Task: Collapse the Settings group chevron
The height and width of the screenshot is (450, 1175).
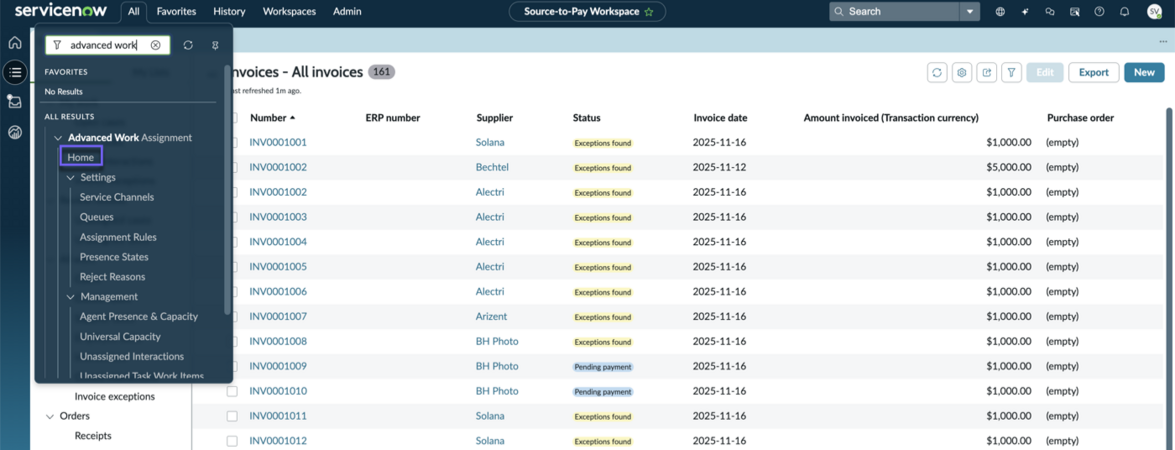Action: click(x=70, y=177)
